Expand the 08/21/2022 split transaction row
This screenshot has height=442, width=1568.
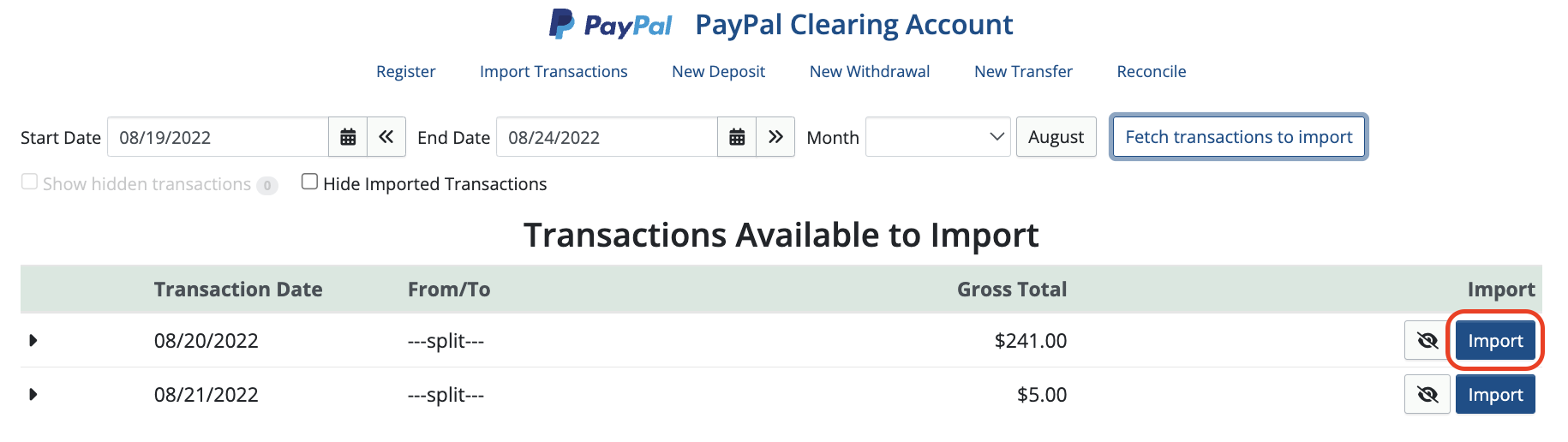[33, 395]
